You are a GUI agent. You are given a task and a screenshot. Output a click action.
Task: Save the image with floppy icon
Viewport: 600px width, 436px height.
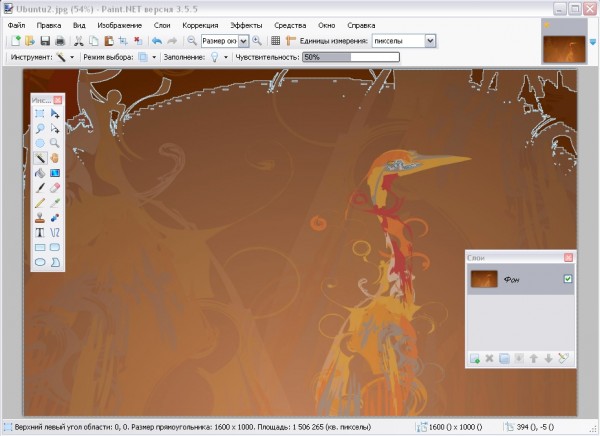coord(45,41)
